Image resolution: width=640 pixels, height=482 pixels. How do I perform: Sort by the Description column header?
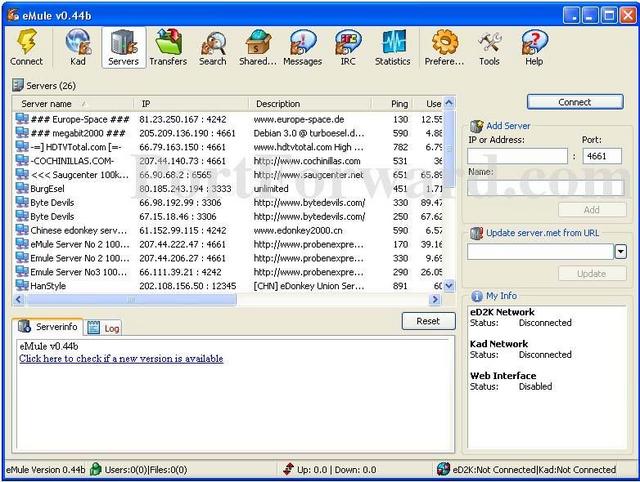[x=310, y=104]
